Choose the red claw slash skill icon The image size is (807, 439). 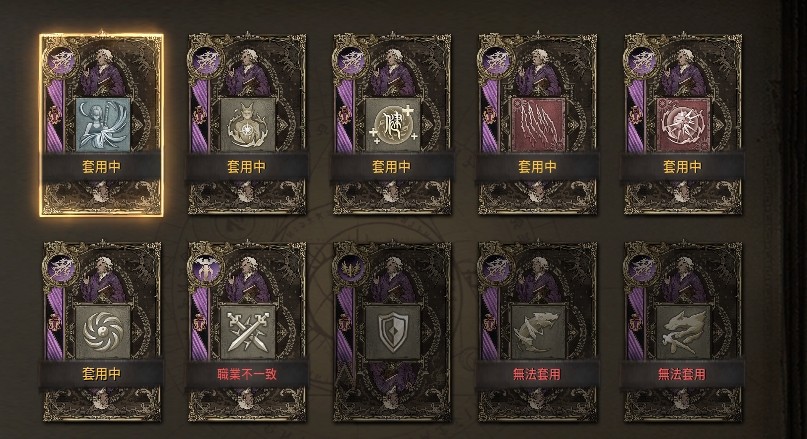[538, 125]
